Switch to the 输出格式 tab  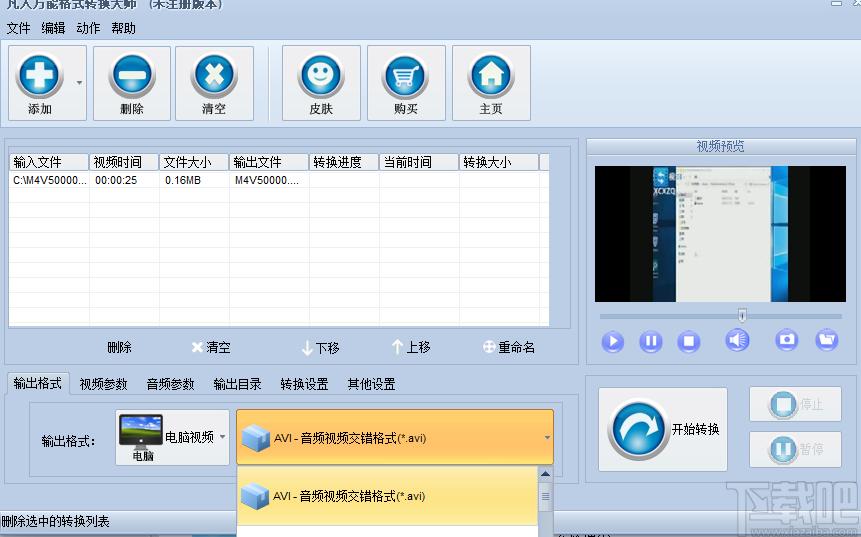tap(37, 383)
